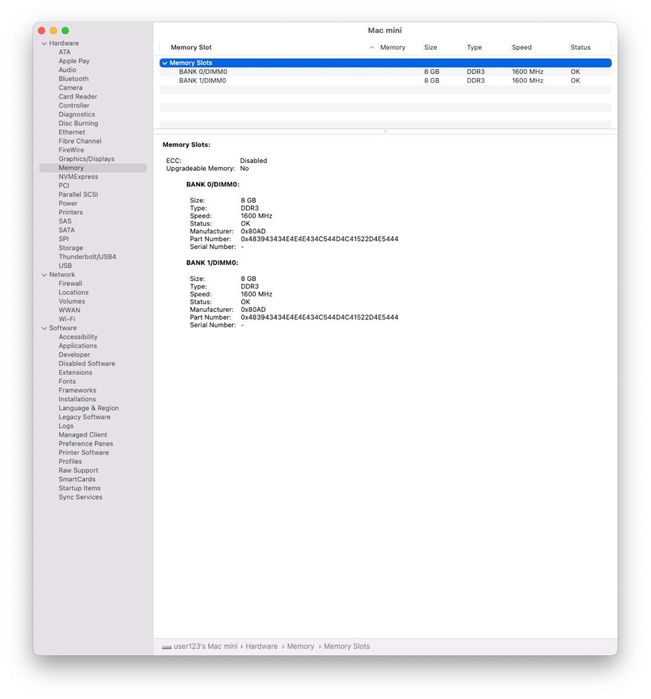Open the Audio hardware entry
This screenshot has width=651, height=699.
coord(67,70)
